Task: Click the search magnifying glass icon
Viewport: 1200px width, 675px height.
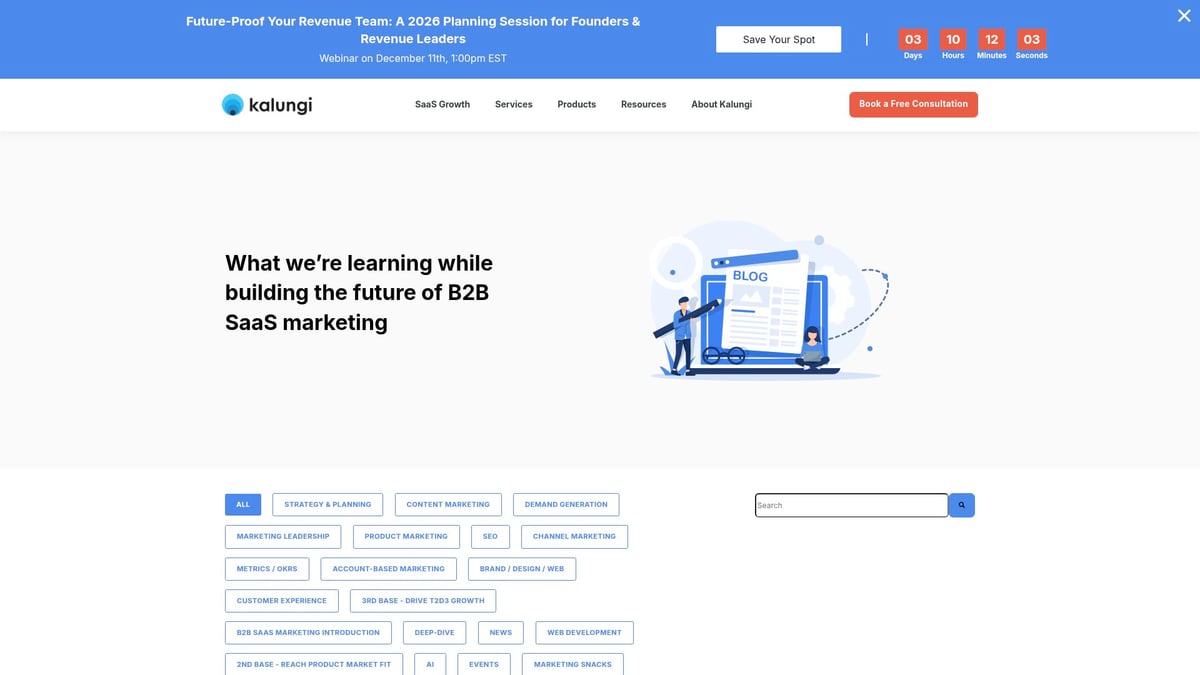Action: point(961,505)
